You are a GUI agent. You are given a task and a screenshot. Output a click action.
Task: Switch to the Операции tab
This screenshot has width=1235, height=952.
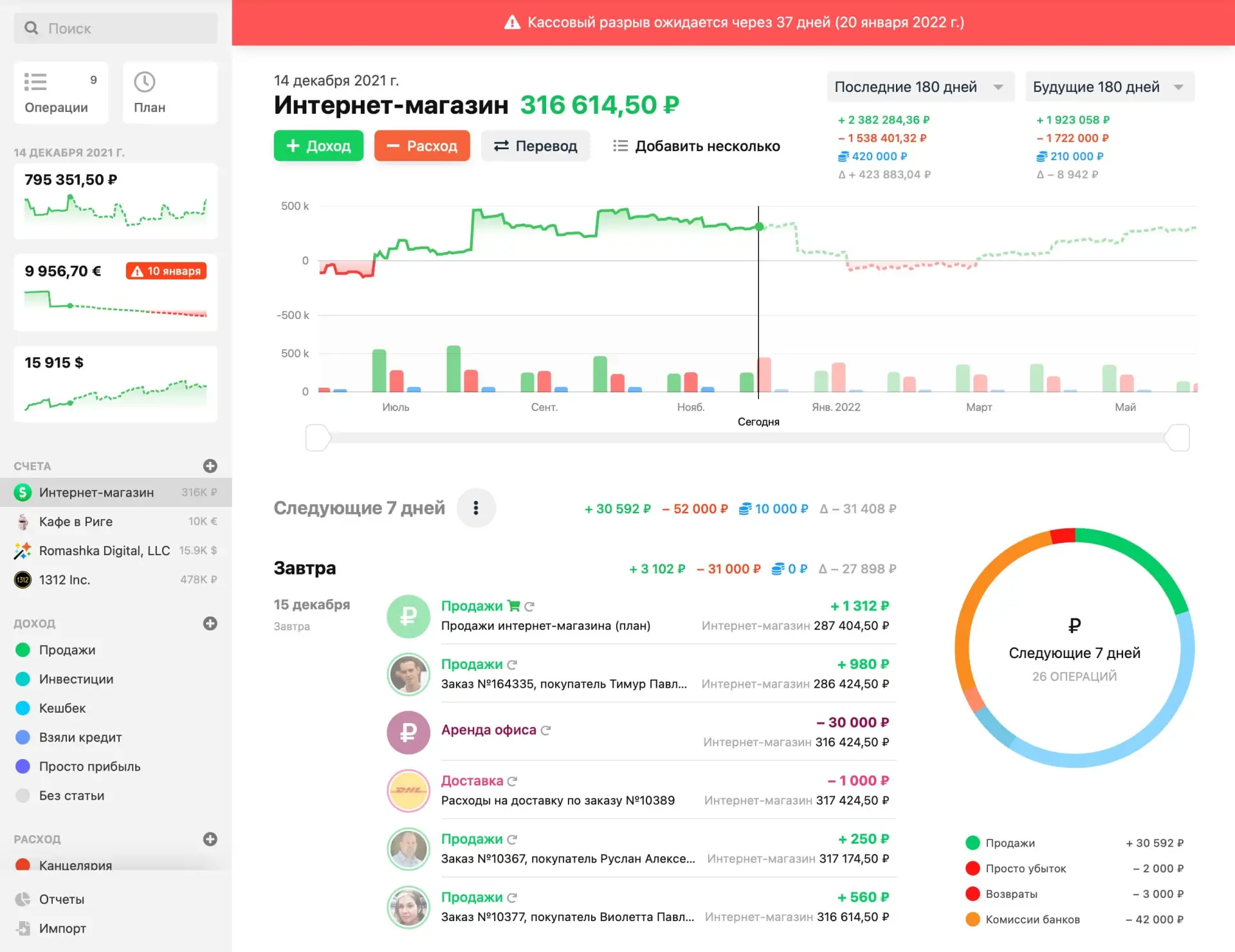coord(60,93)
